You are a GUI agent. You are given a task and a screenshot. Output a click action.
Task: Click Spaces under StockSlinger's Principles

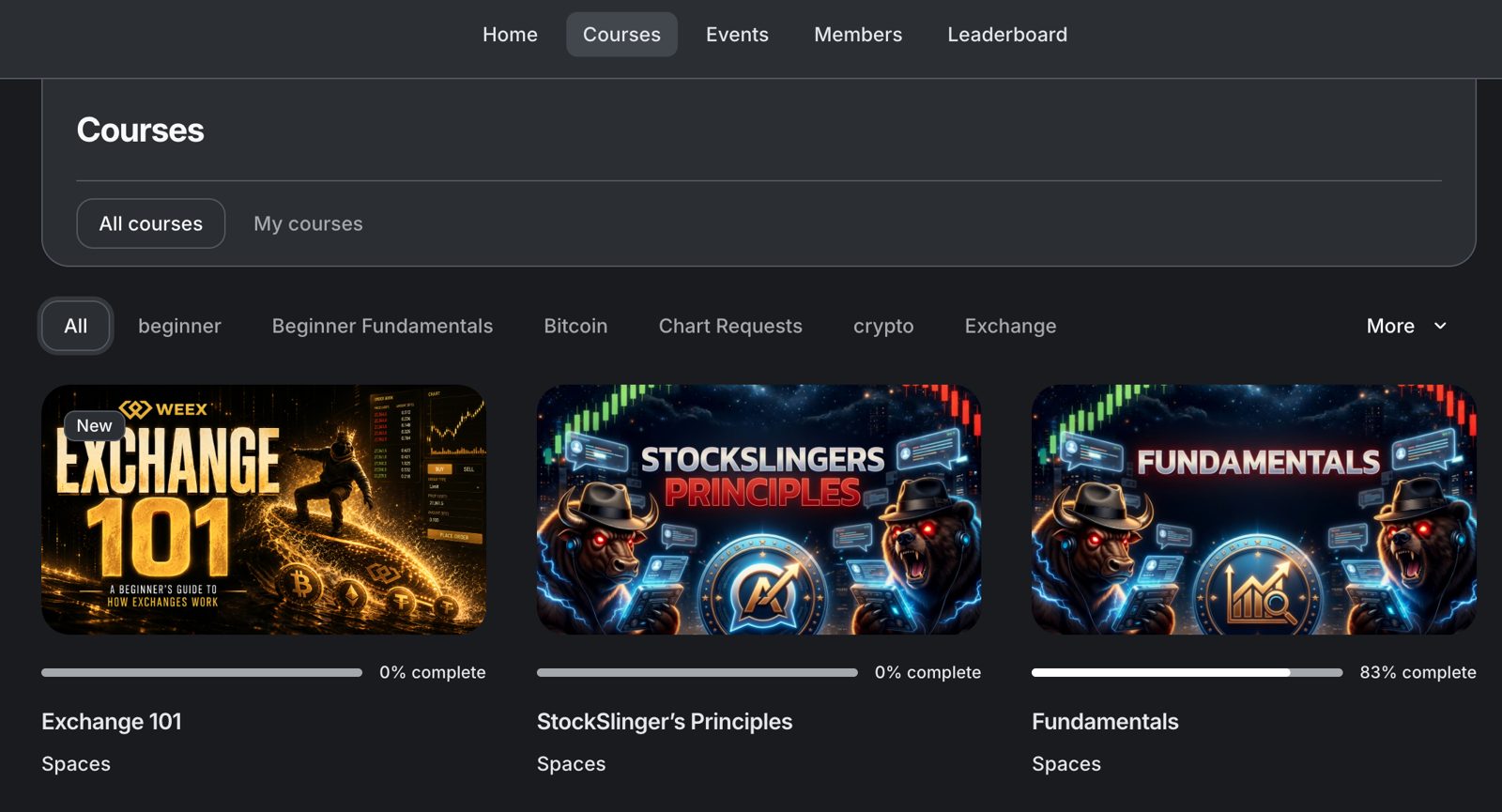(571, 764)
